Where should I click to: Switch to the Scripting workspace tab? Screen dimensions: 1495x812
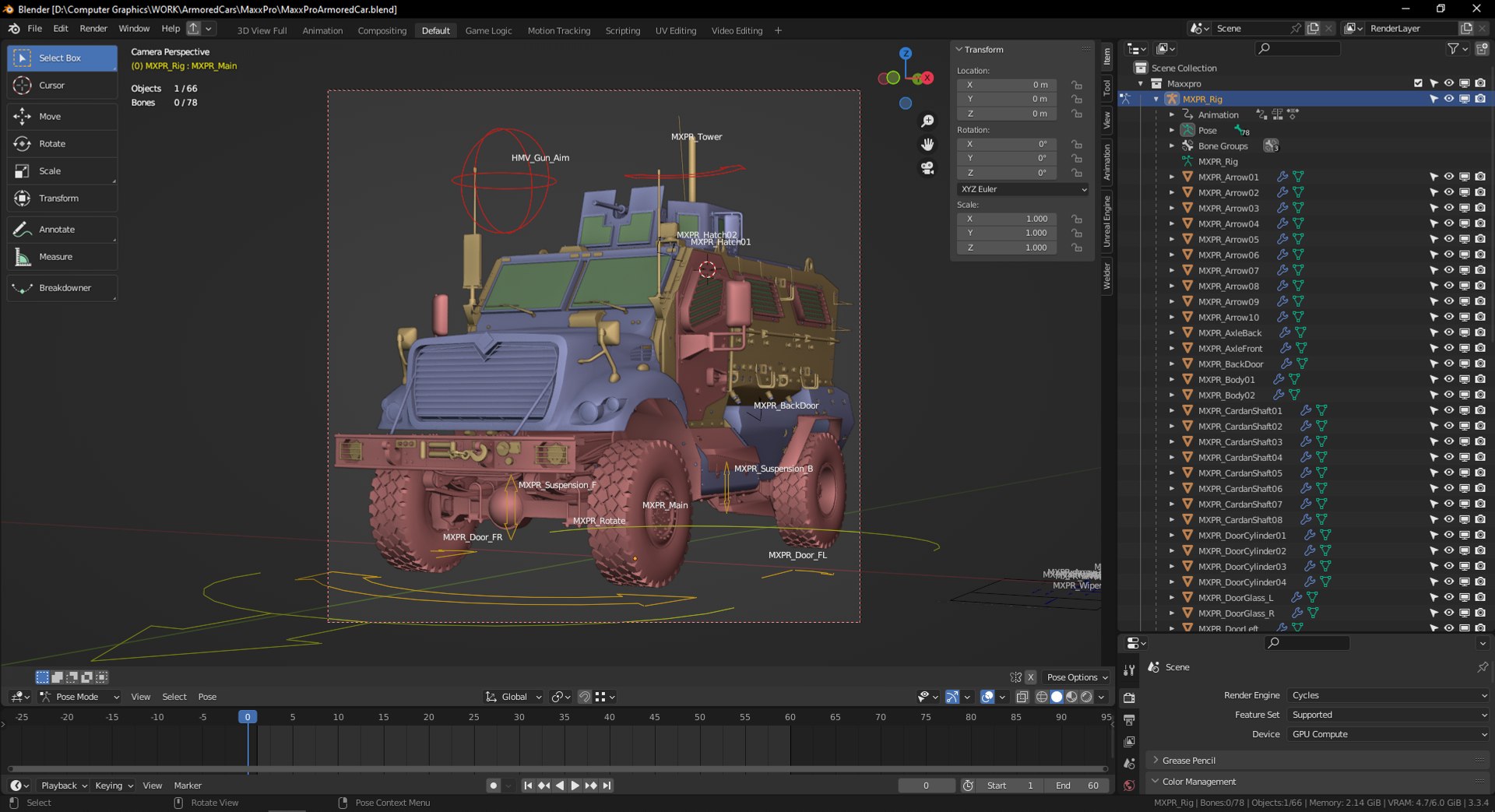pos(623,30)
